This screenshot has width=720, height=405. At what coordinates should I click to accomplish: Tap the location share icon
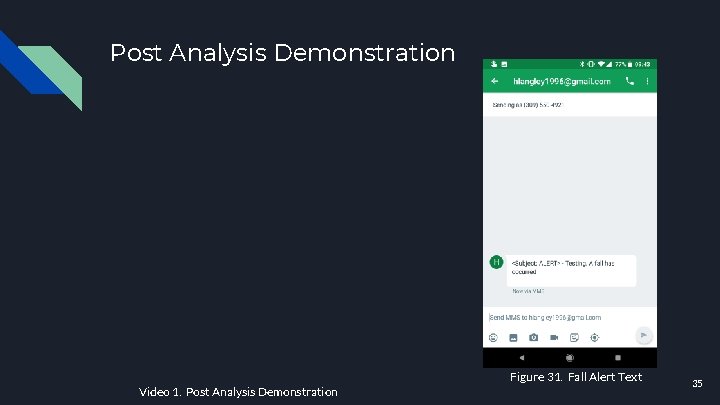[595, 338]
